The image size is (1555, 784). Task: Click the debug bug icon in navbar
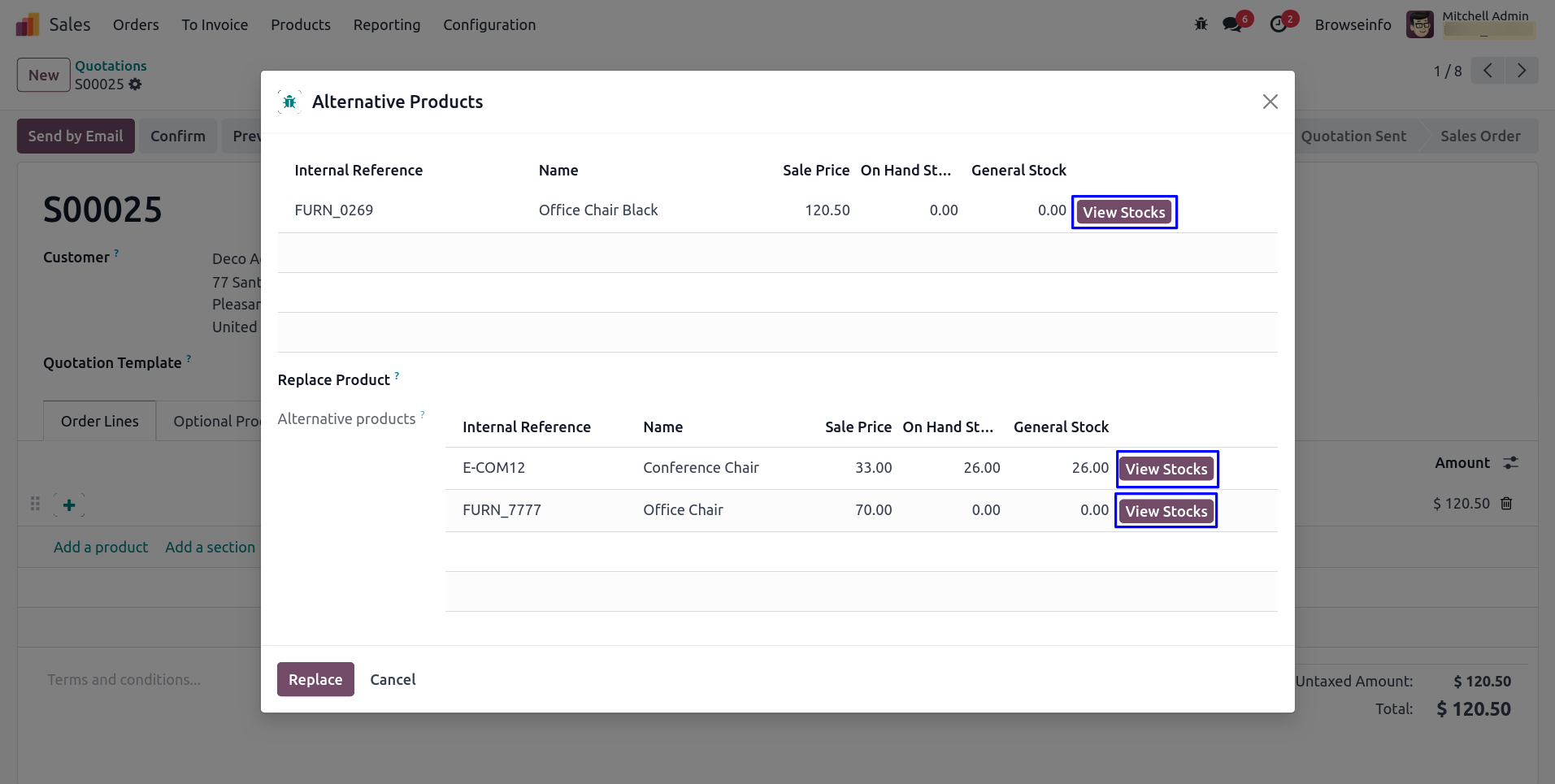click(1201, 24)
